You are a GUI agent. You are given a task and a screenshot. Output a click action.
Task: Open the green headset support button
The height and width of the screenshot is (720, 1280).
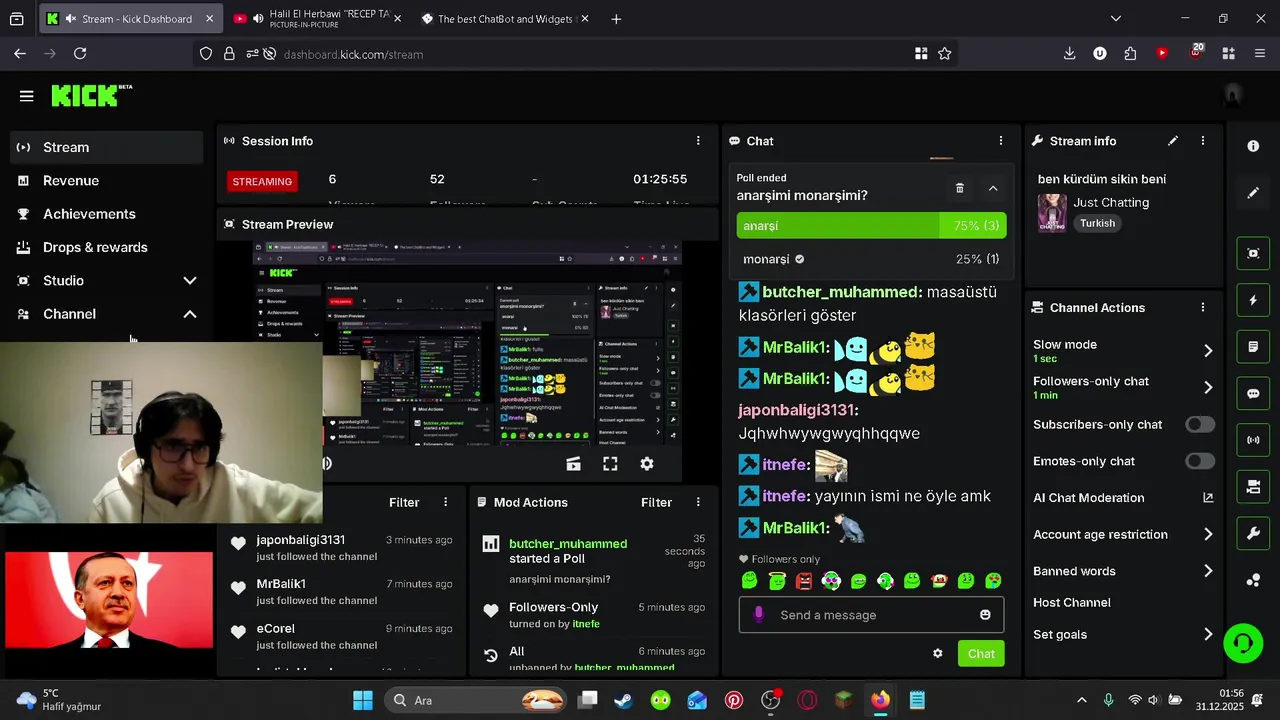[1243, 643]
